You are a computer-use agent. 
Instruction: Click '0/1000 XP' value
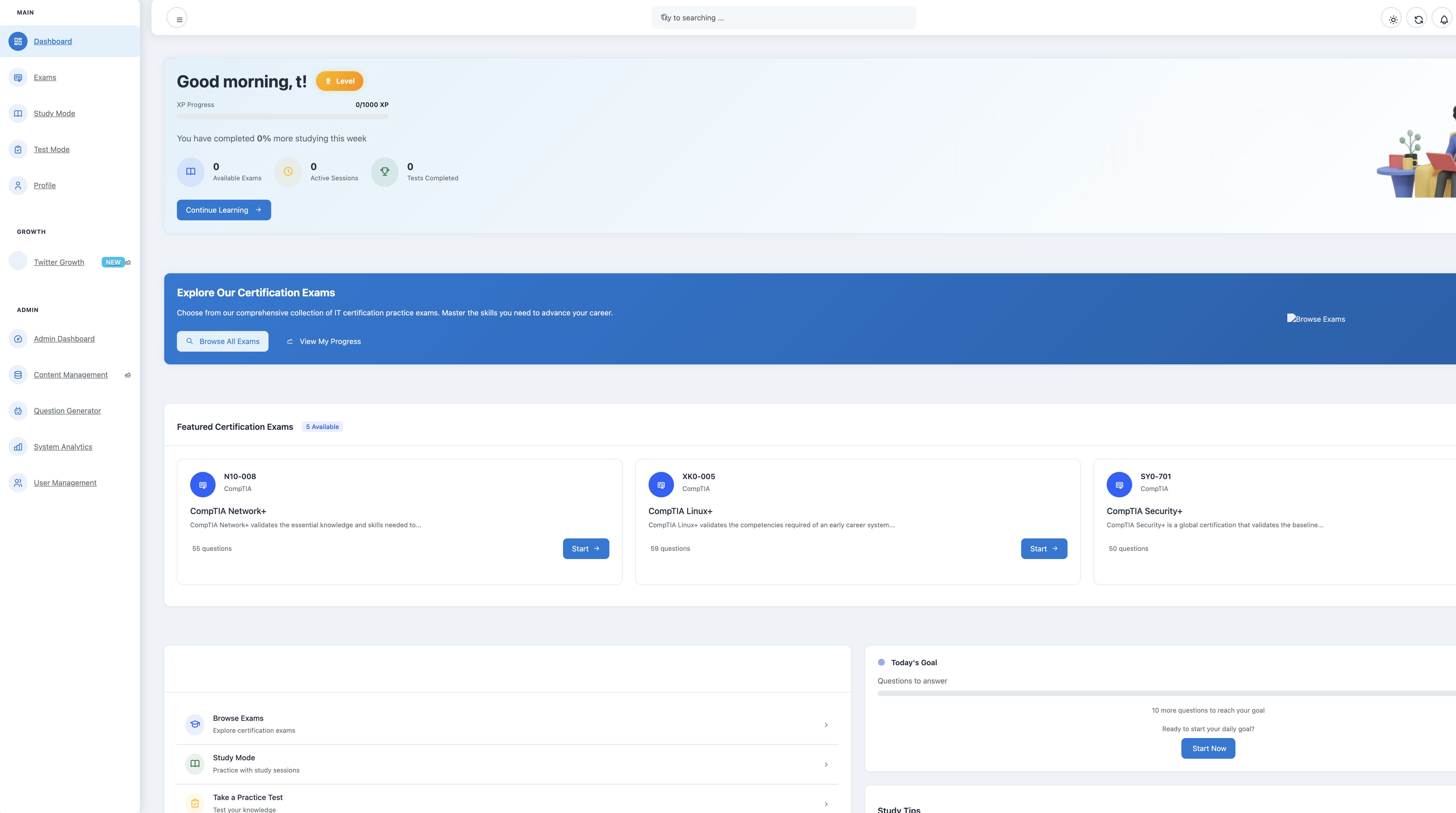tap(372, 105)
